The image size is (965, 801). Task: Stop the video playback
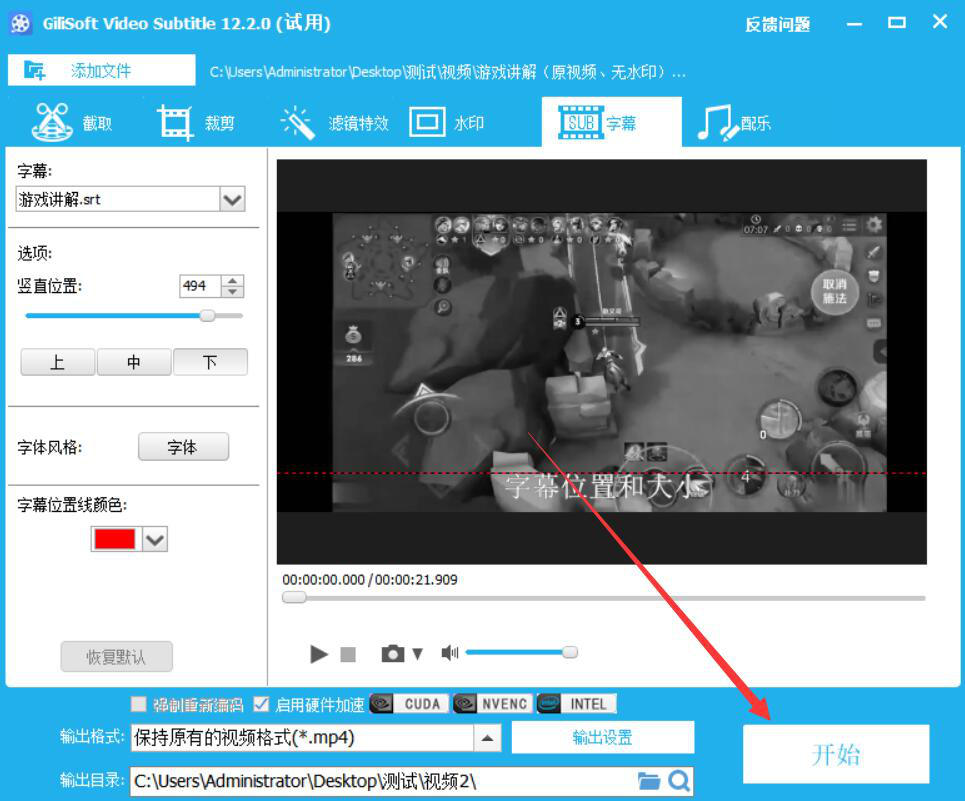tap(348, 654)
